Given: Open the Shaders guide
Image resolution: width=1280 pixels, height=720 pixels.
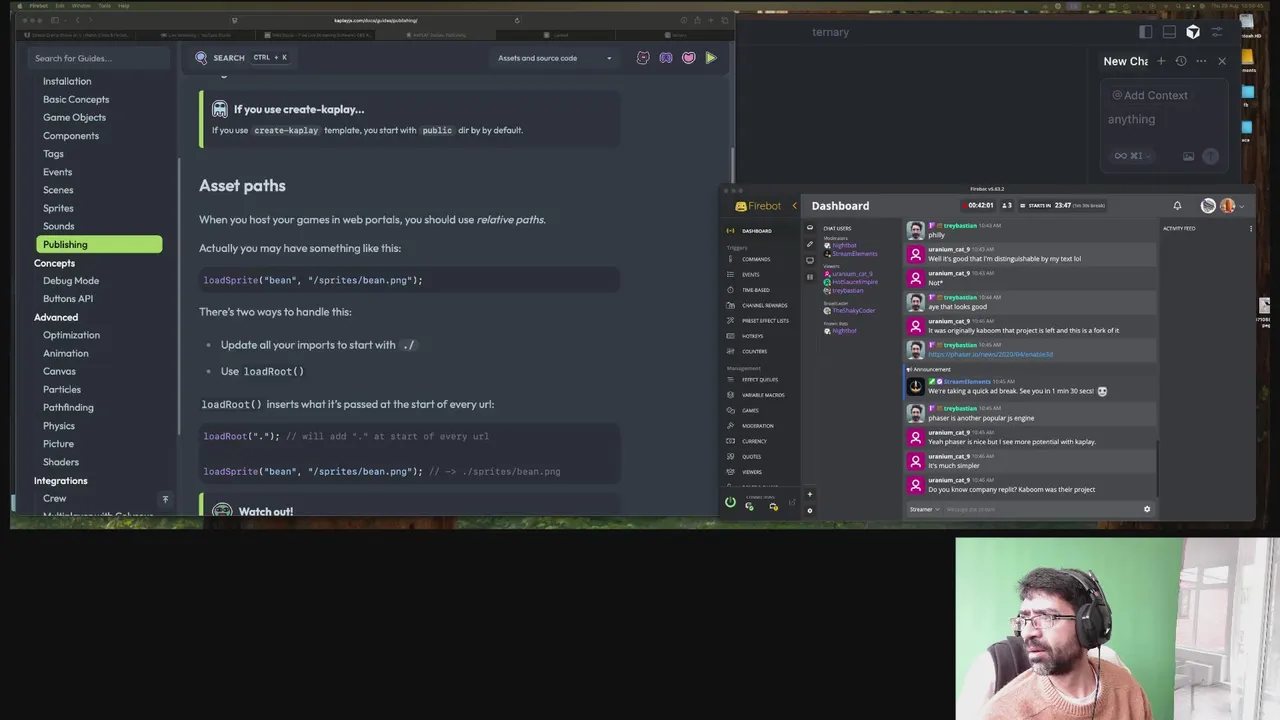Looking at the screenshot, I should [x=61, y=462].
